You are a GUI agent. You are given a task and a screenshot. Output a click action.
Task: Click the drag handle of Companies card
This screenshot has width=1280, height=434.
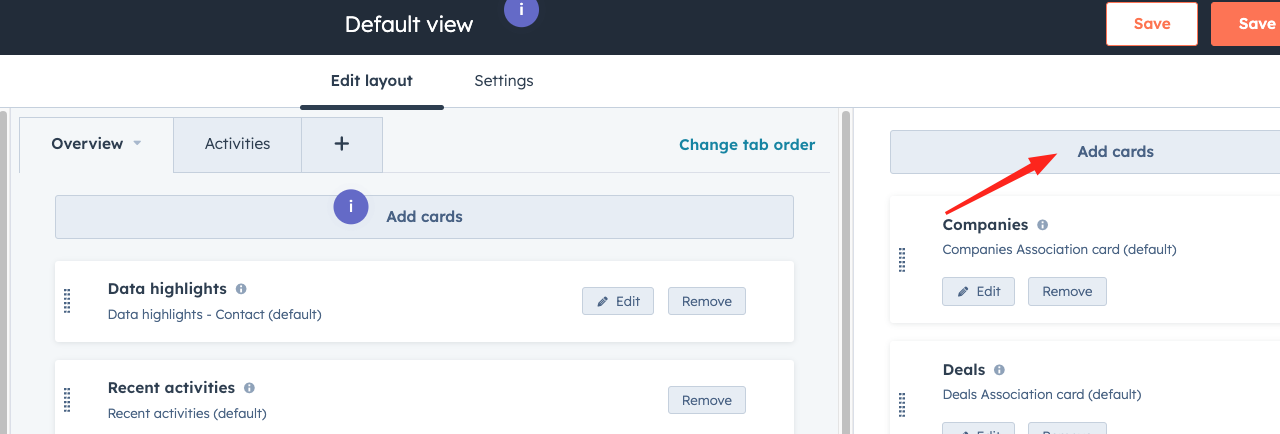click(x=902, y=260)
